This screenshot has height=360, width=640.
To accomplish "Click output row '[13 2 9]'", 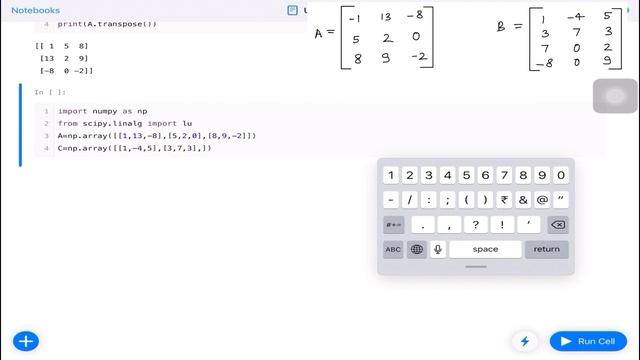I will click(64, 58).
